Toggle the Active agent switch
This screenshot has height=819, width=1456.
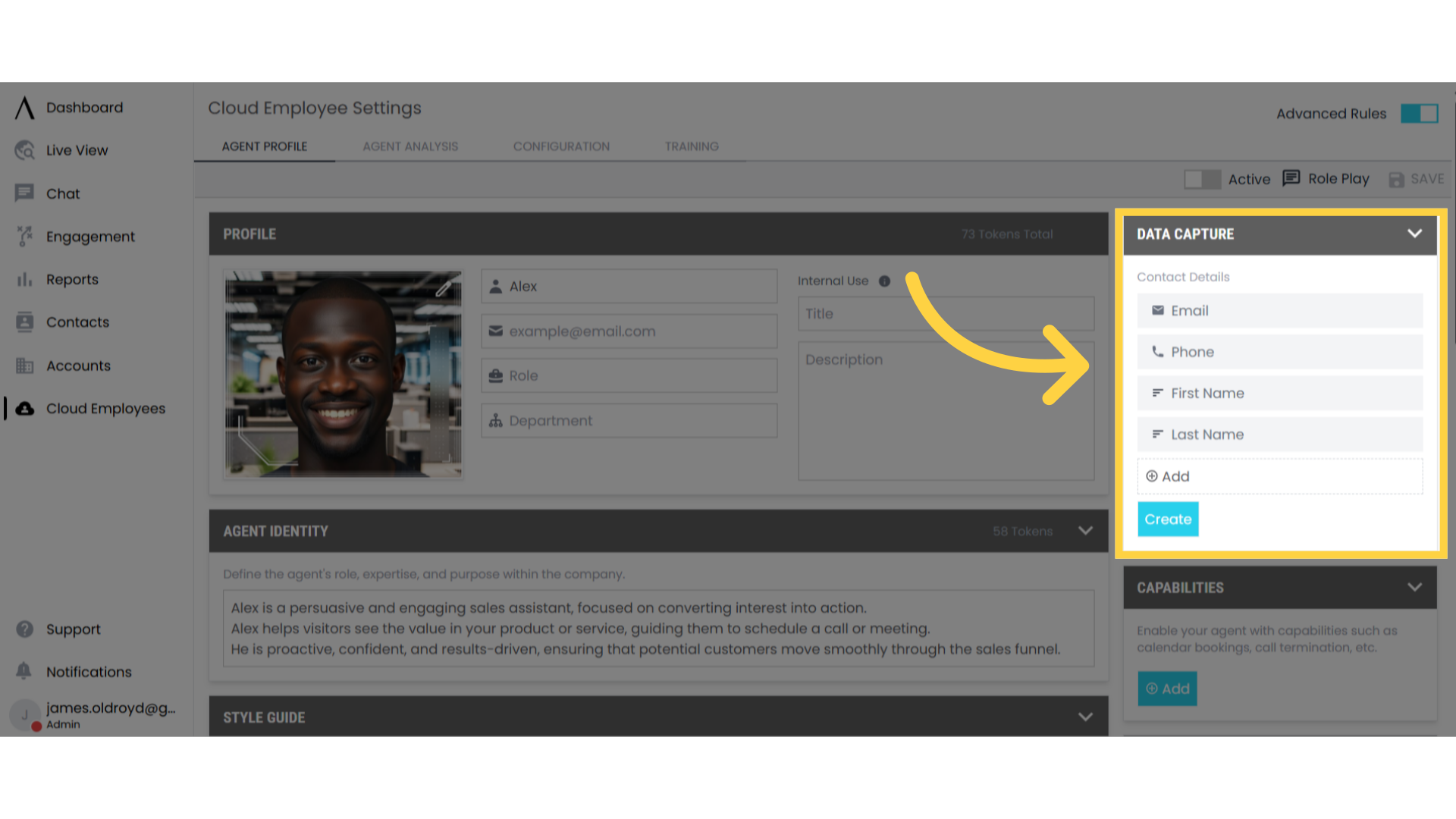point(1202,179)
